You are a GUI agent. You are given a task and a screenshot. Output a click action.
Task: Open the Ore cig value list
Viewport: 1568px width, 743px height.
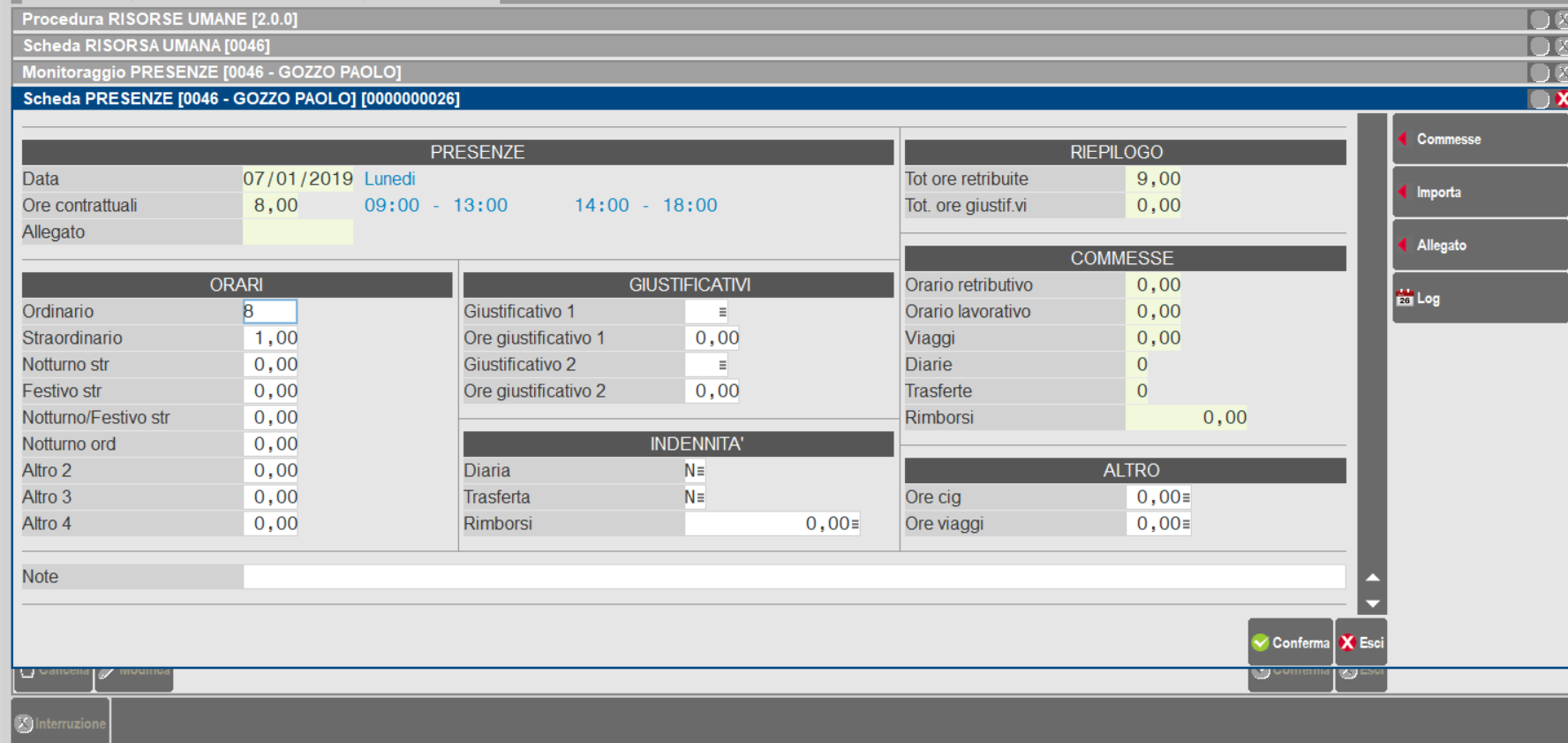click(1186, 497)
